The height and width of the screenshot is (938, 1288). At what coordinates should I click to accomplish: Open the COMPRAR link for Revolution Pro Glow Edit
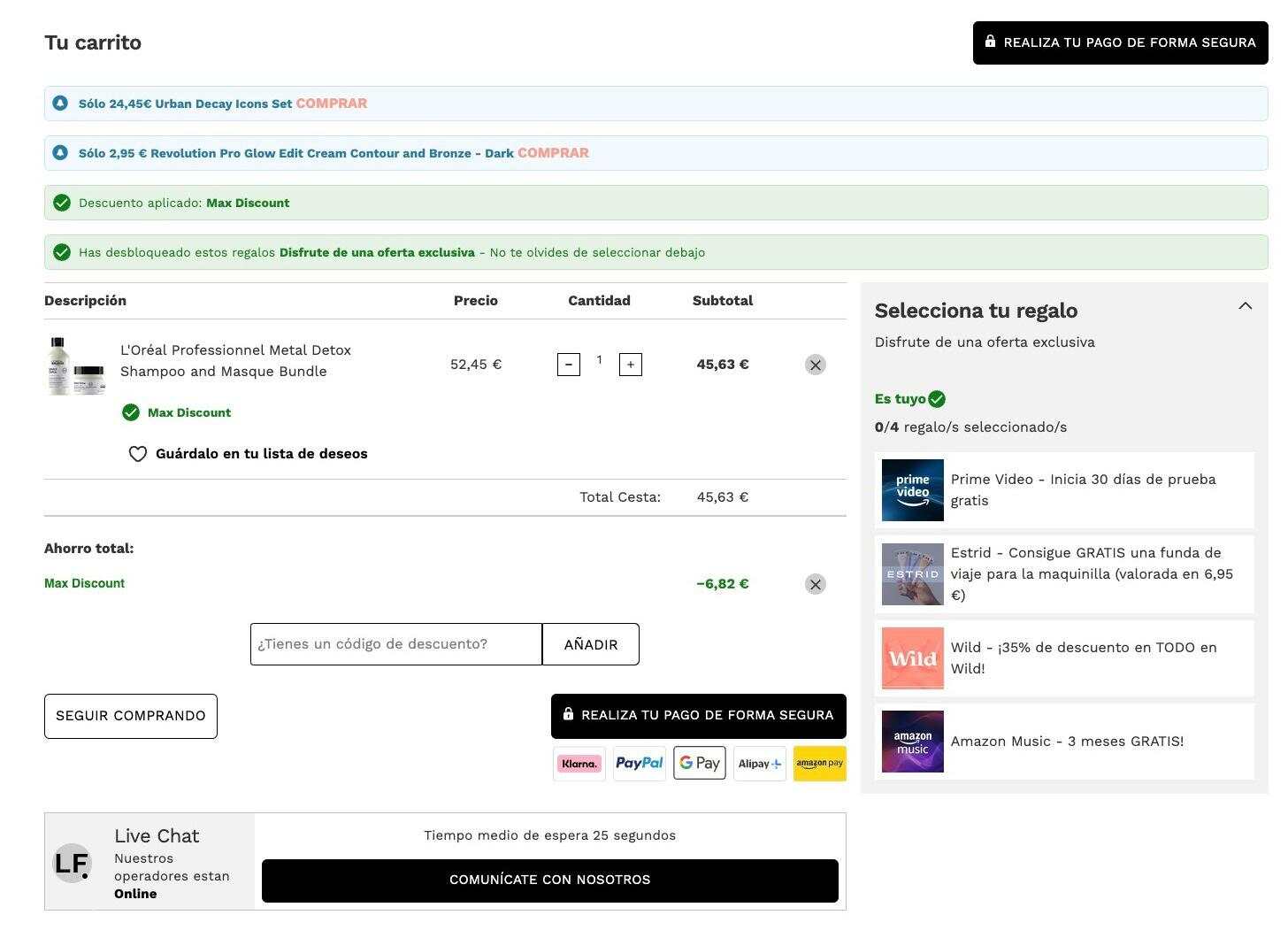point(553,153)
